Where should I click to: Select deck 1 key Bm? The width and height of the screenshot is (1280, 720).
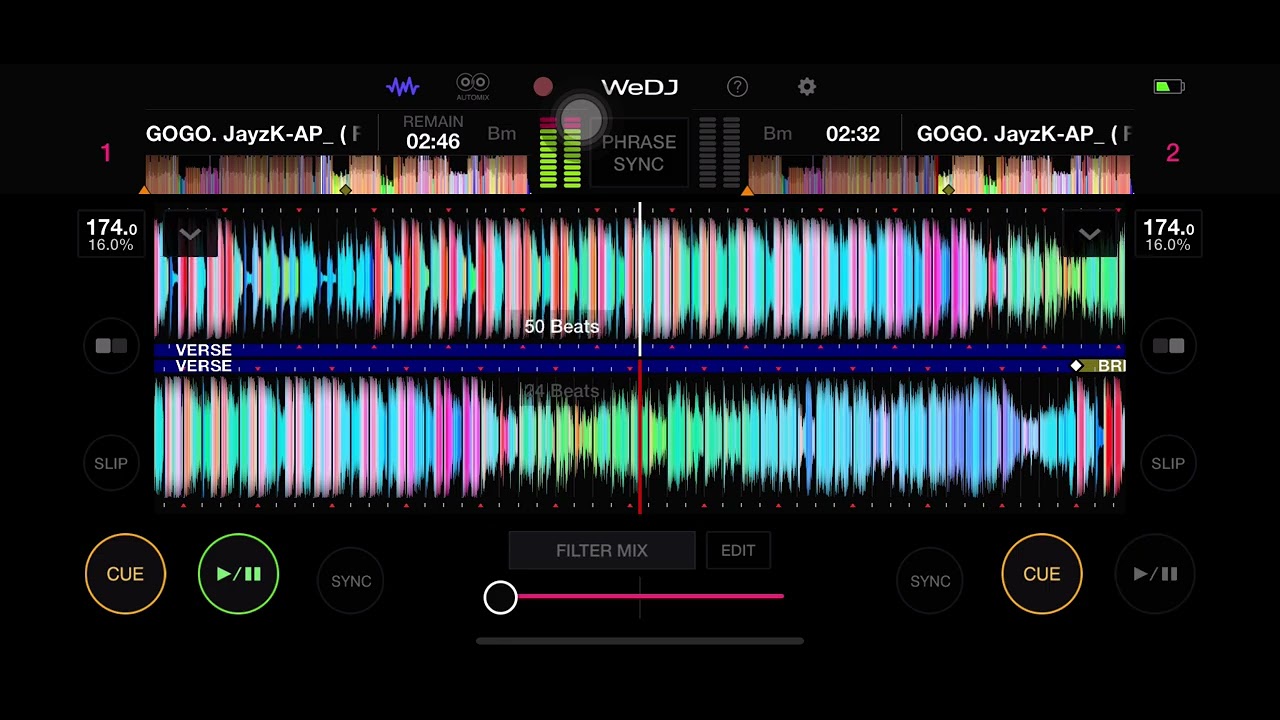[x=502, y=134]
